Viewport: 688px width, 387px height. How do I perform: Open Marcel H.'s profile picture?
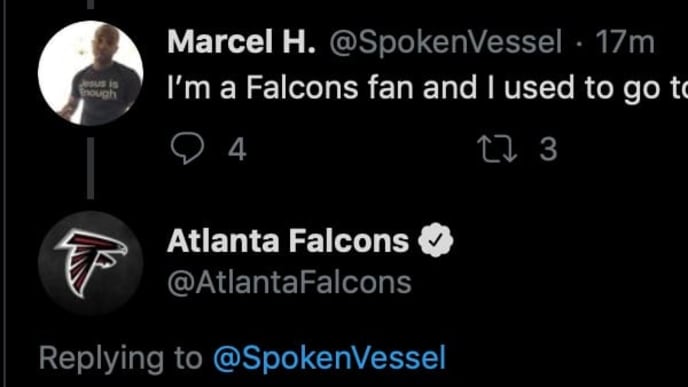pos(90,73)
